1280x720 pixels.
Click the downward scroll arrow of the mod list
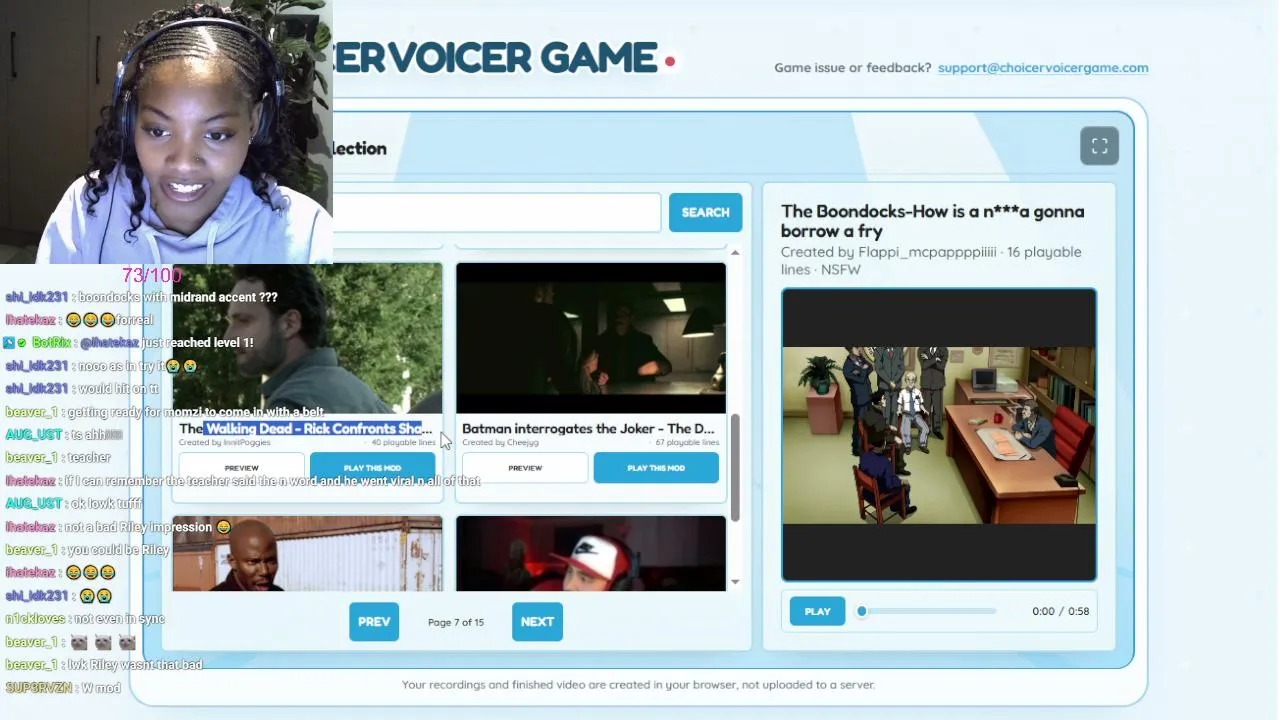click(735, 582)
